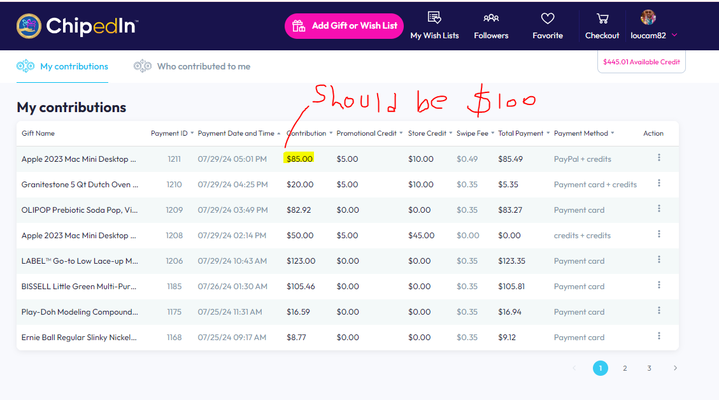Switch to Who contributed to me tab
Screen dimensions: 719x400
point(192,66)
